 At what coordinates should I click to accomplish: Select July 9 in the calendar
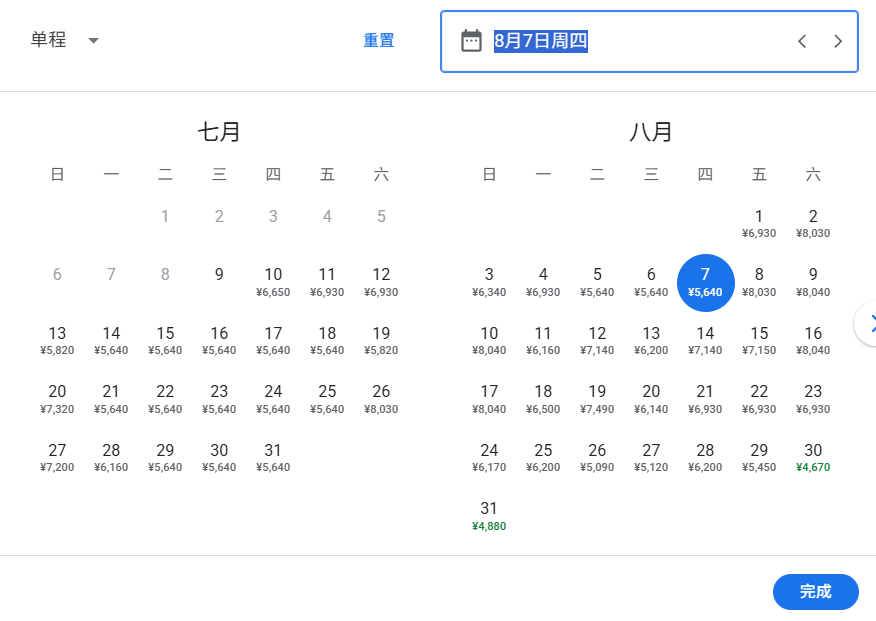[219, 275]
